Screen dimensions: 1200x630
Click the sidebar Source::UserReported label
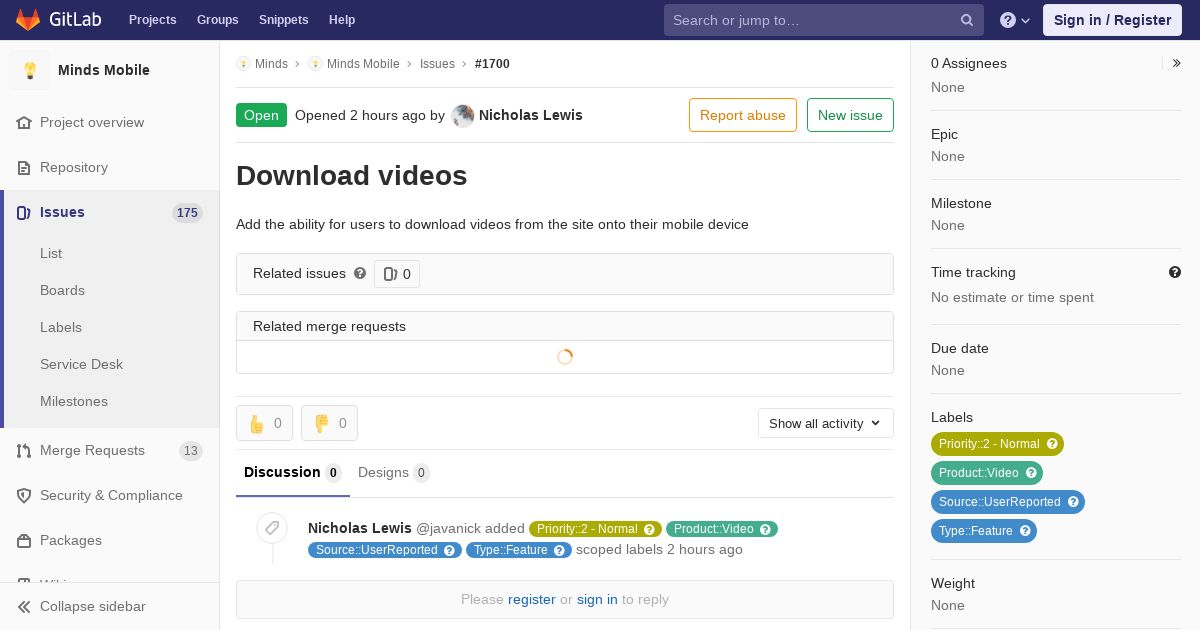1008,502
